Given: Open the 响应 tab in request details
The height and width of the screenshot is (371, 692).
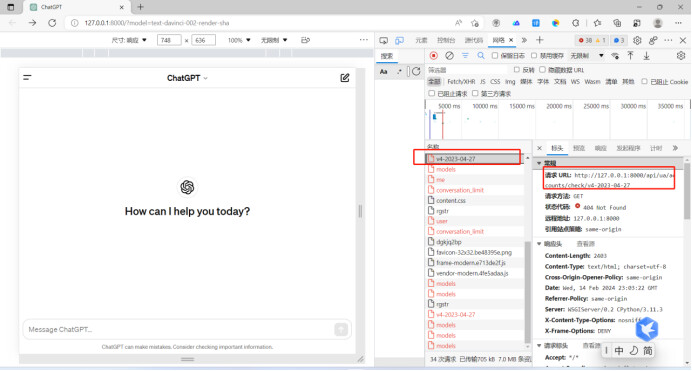Looking at the screenshot, I should pos(601,148).
